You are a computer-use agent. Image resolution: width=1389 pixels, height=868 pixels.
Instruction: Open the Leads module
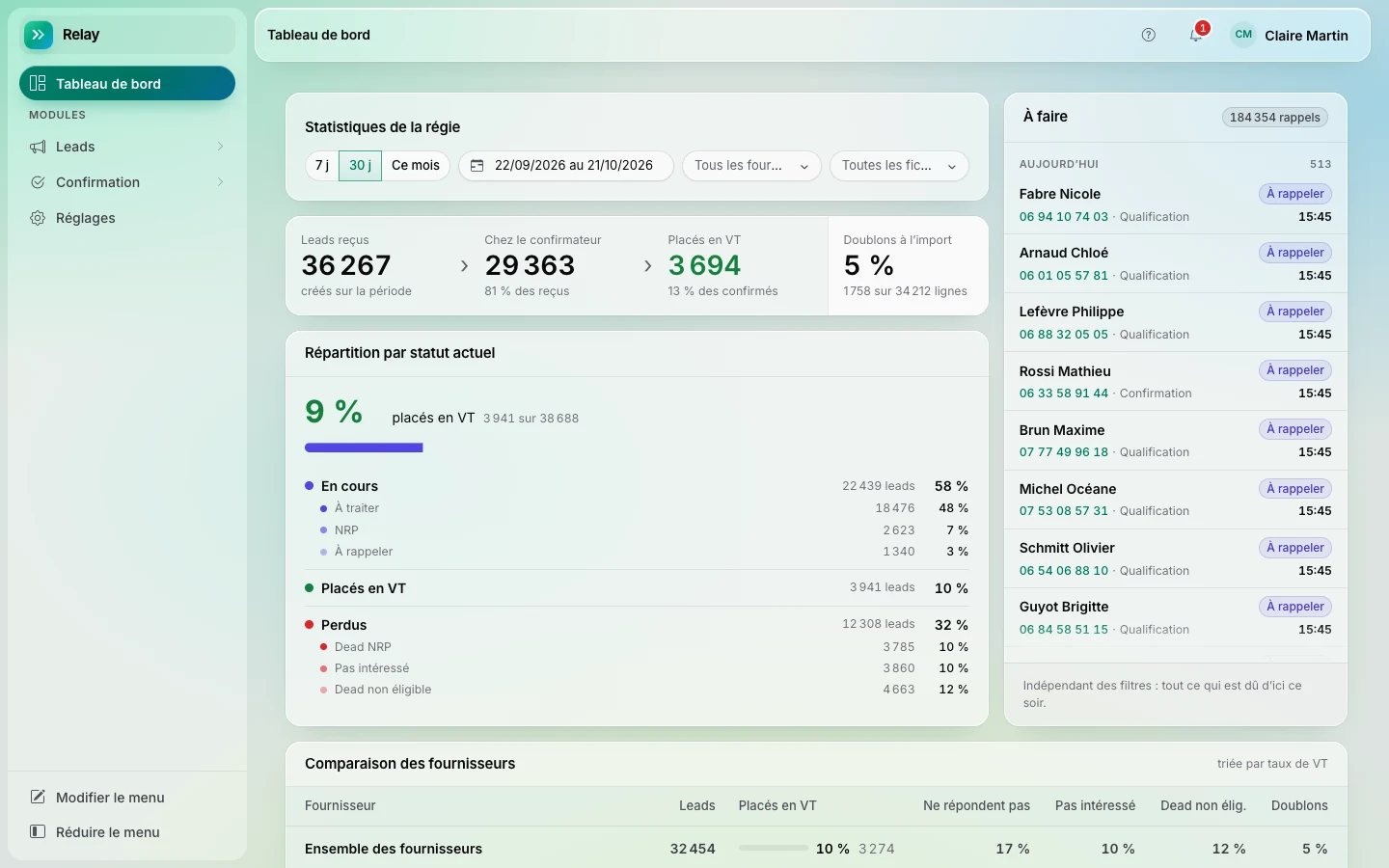click(127, 147)
